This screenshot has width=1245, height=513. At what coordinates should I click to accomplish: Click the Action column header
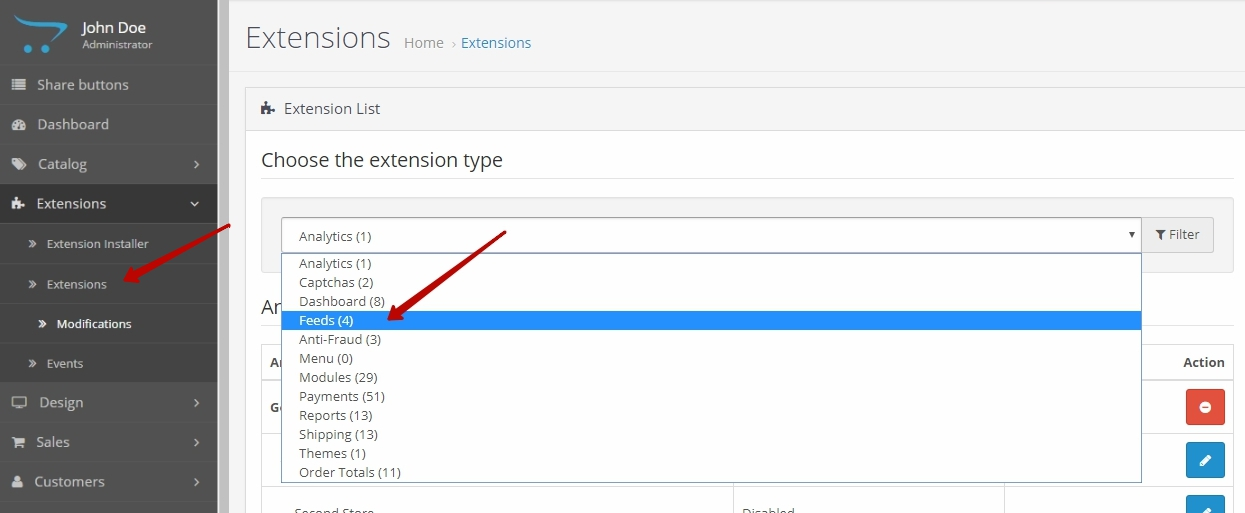click(x=1203, y=363)
